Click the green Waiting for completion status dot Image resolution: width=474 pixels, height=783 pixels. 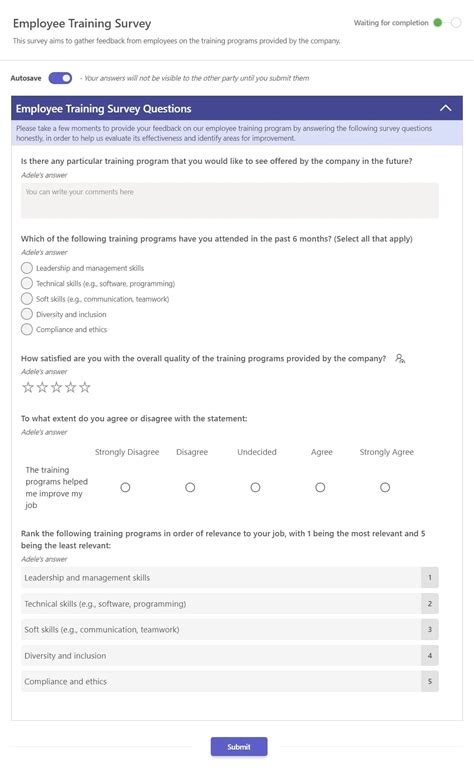pos(438,22)
